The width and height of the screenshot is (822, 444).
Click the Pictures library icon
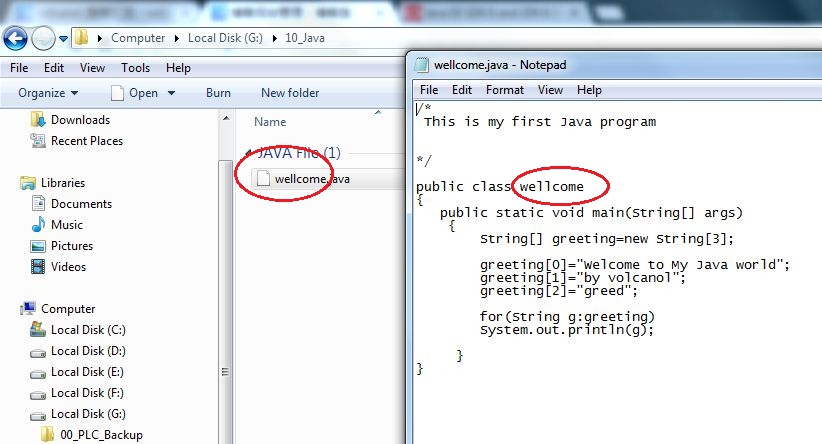tap(38, 246)
